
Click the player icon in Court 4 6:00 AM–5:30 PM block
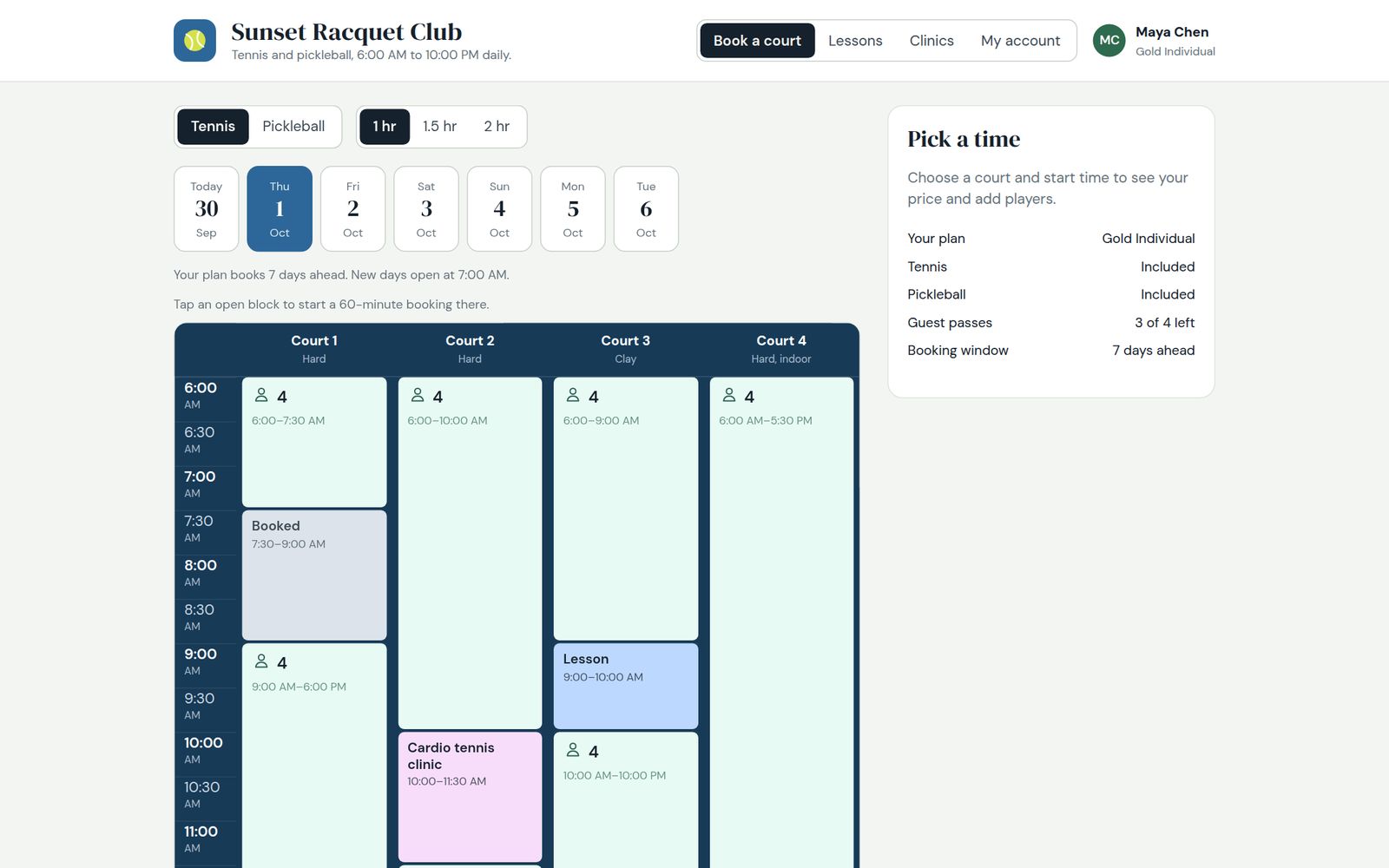coord(729,395)
